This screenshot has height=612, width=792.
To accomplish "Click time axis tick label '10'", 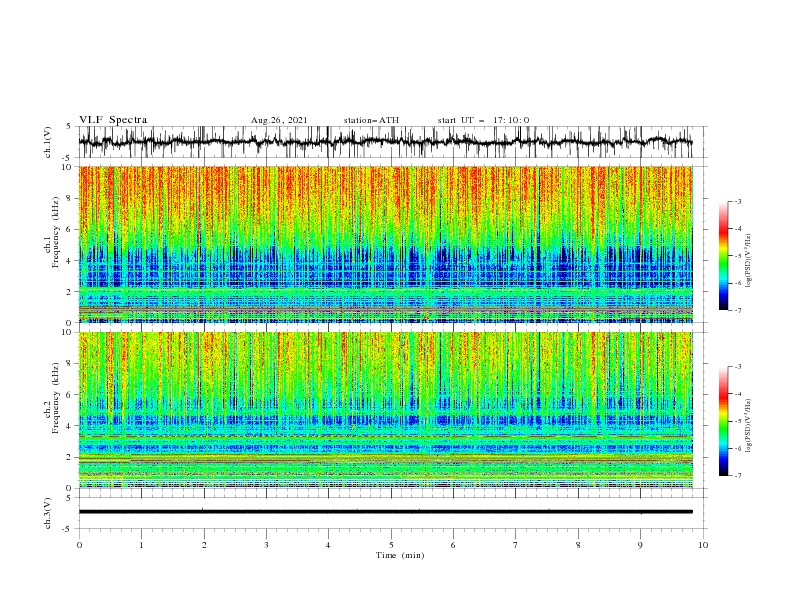I will pos(703,545).
